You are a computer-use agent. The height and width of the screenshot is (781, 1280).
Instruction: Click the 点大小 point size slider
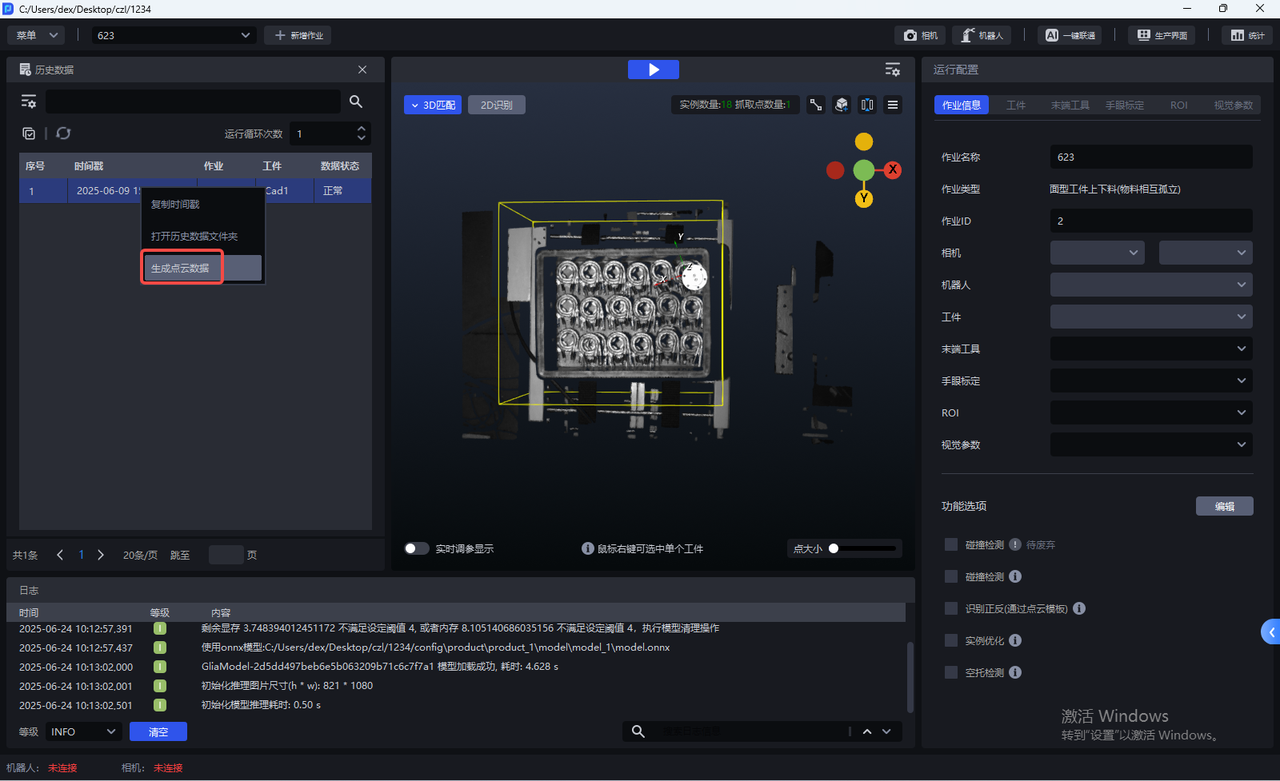click(x=862, y=548)
